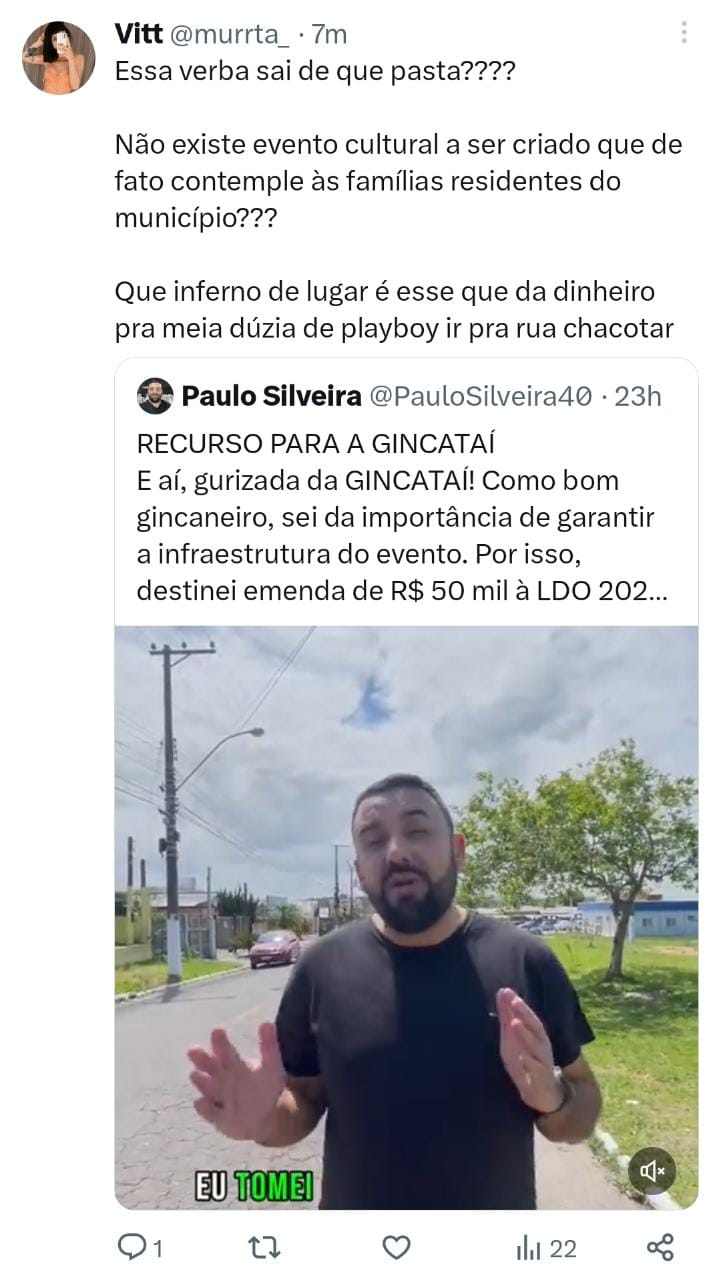
Task: Open Vitt's profile picture
Action: [x=59, y=58]
